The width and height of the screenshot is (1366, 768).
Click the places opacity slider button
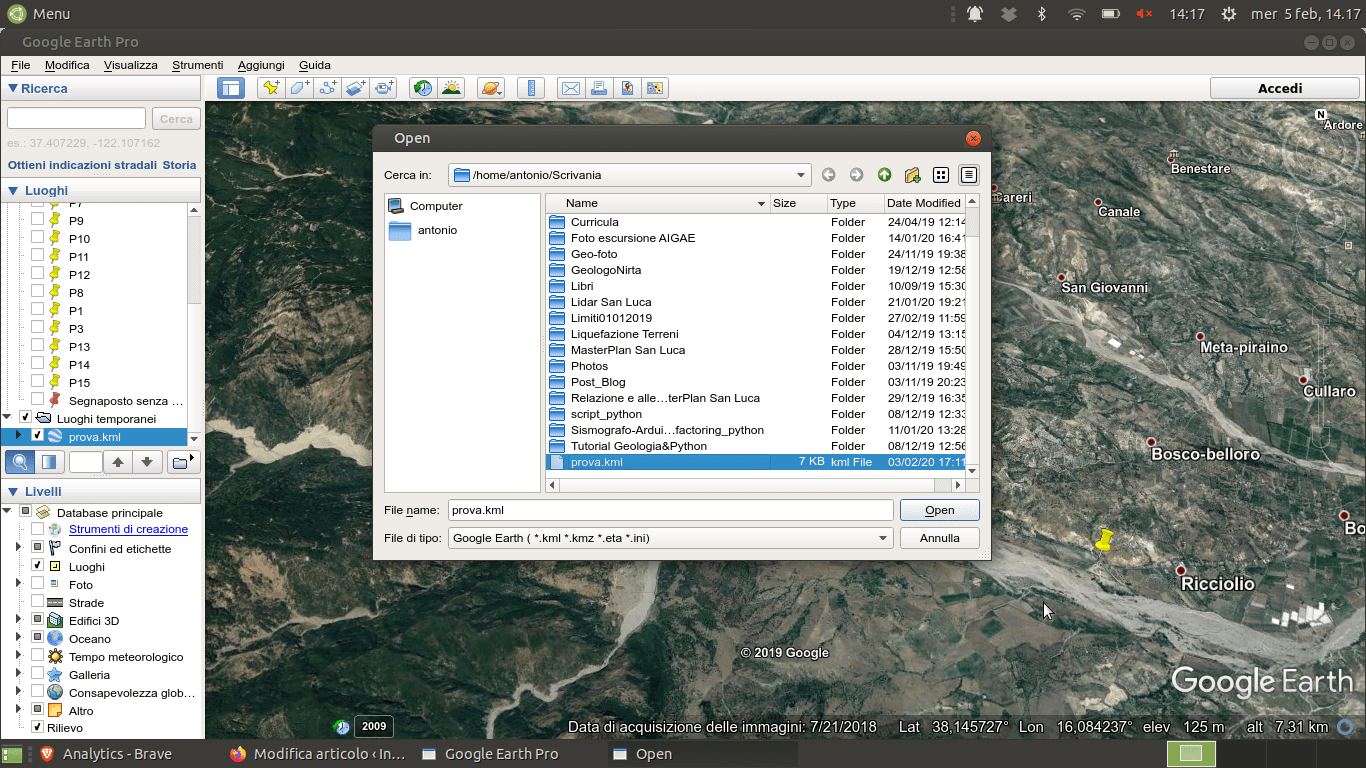coord(49,462)
